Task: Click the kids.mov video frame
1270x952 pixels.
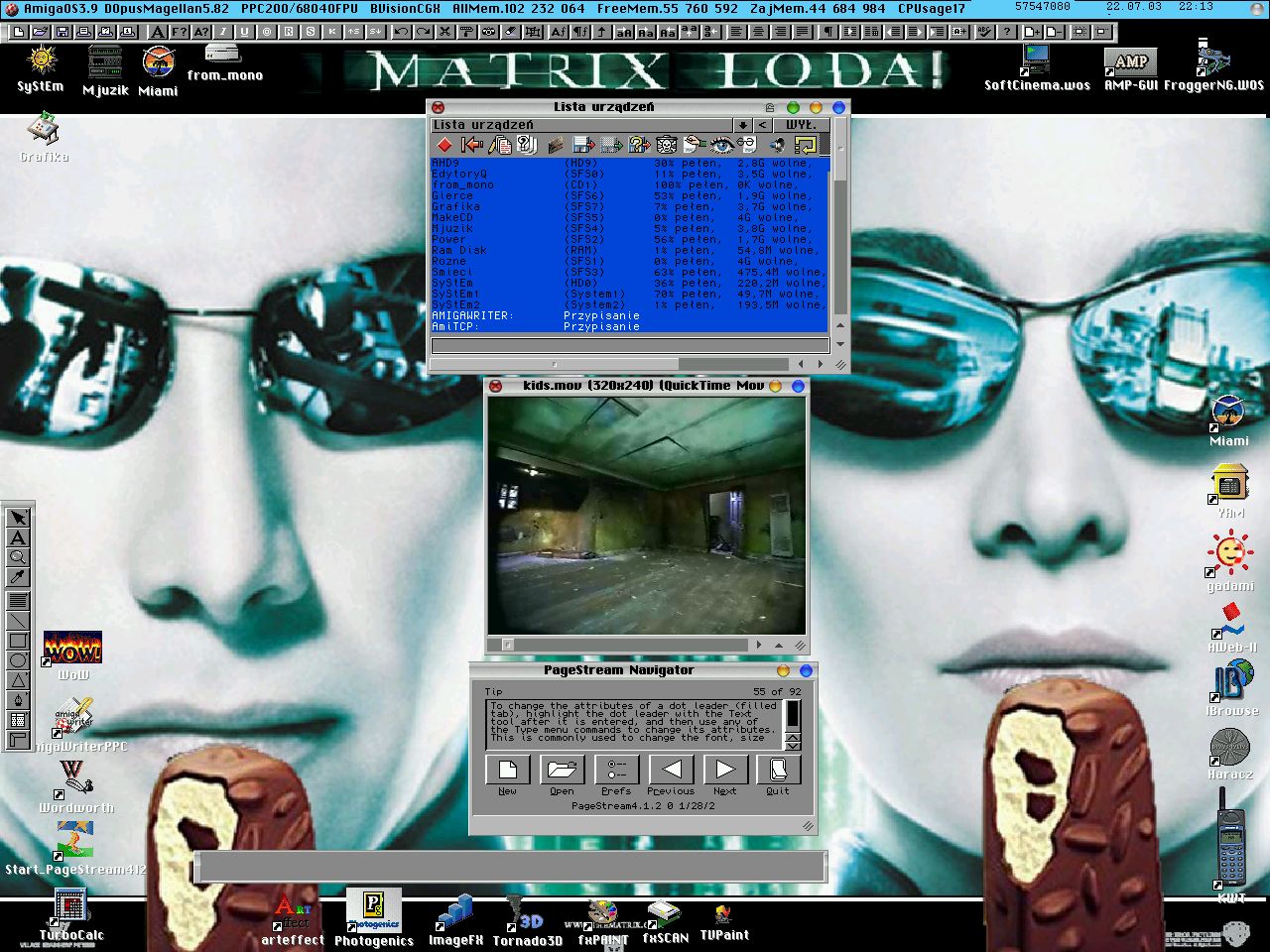Action: pos(646,515)
